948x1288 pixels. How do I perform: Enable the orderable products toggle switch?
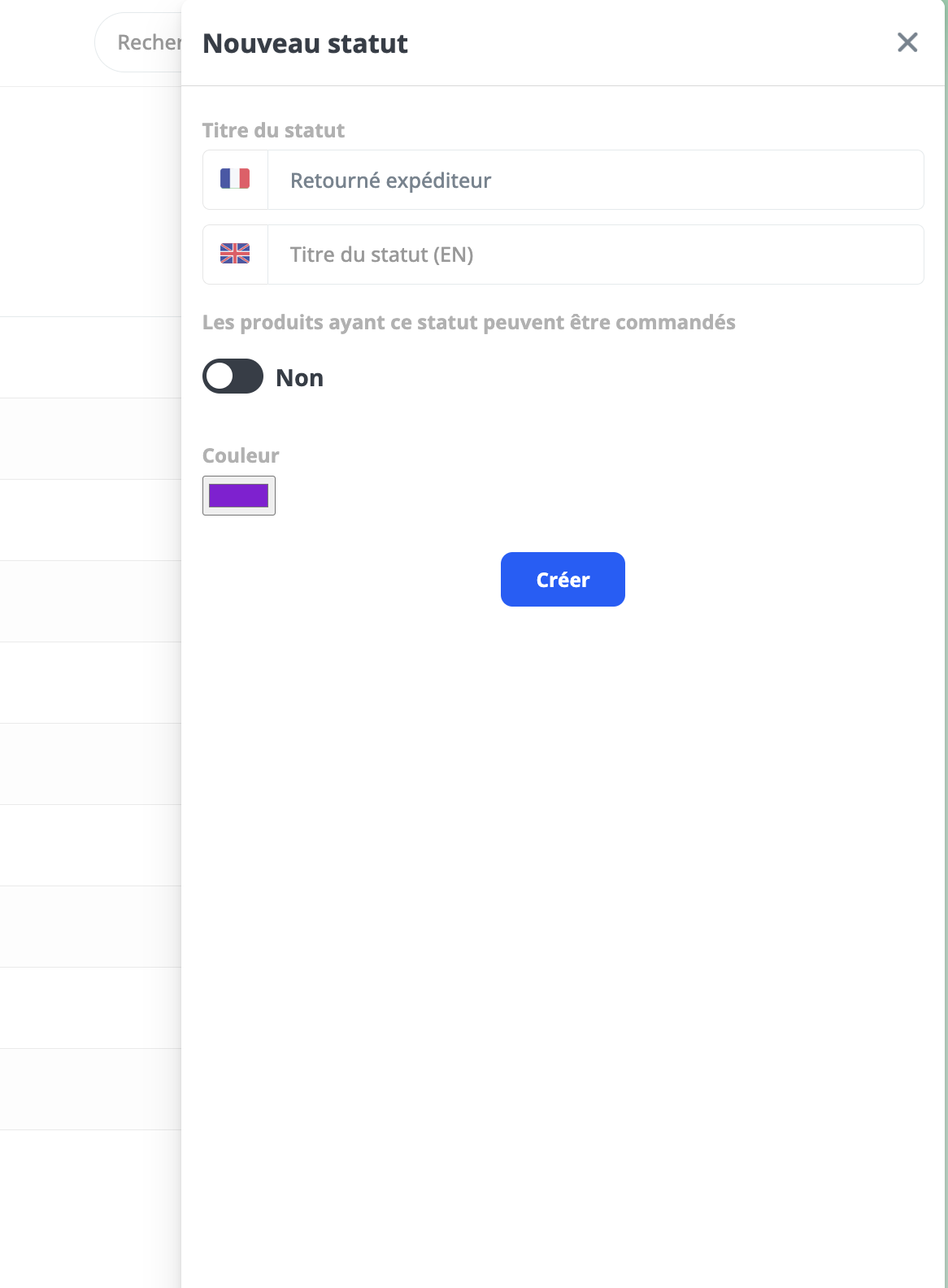[x=233, y=376]
